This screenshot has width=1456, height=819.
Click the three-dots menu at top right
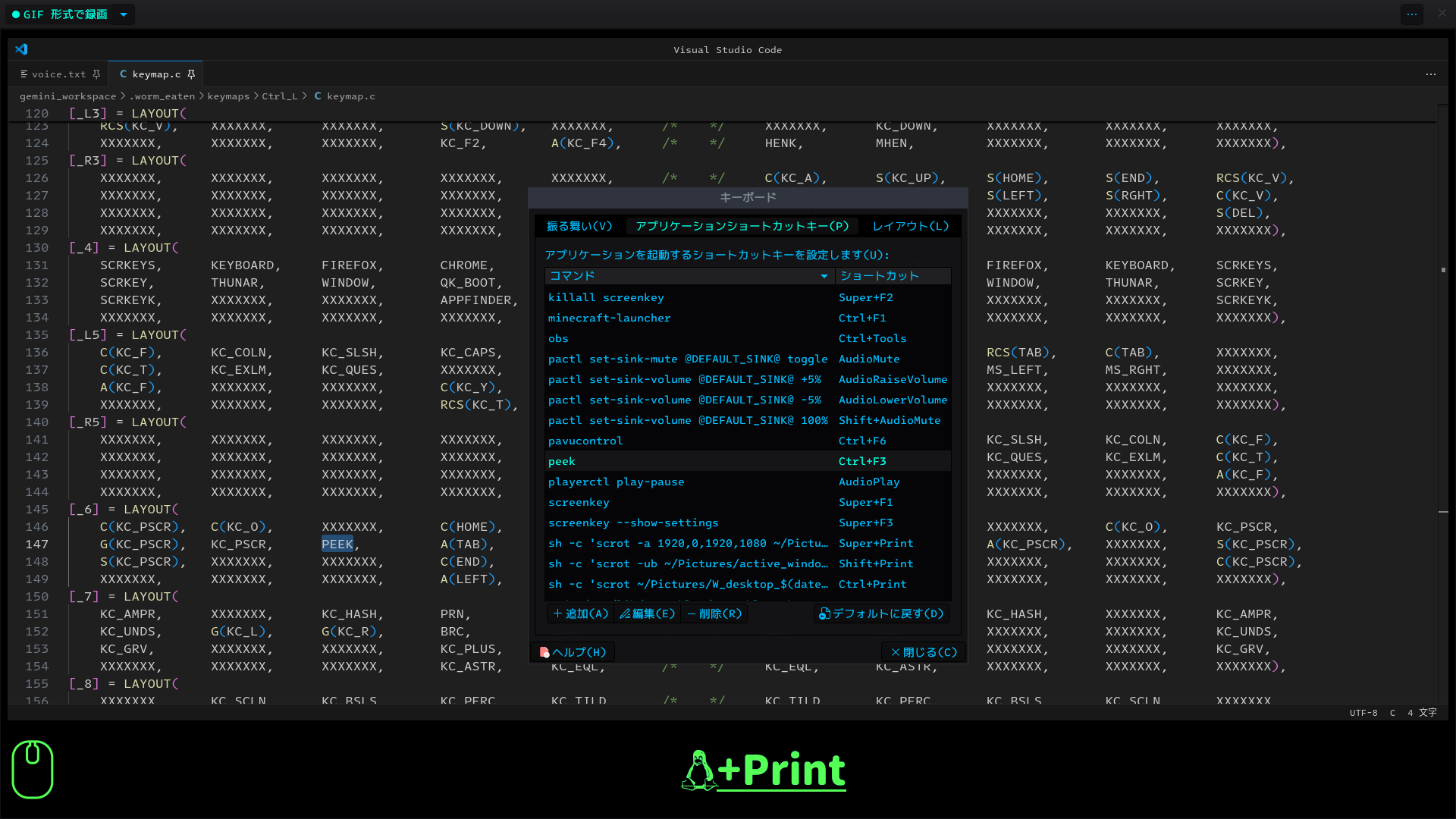point(1411,14)
